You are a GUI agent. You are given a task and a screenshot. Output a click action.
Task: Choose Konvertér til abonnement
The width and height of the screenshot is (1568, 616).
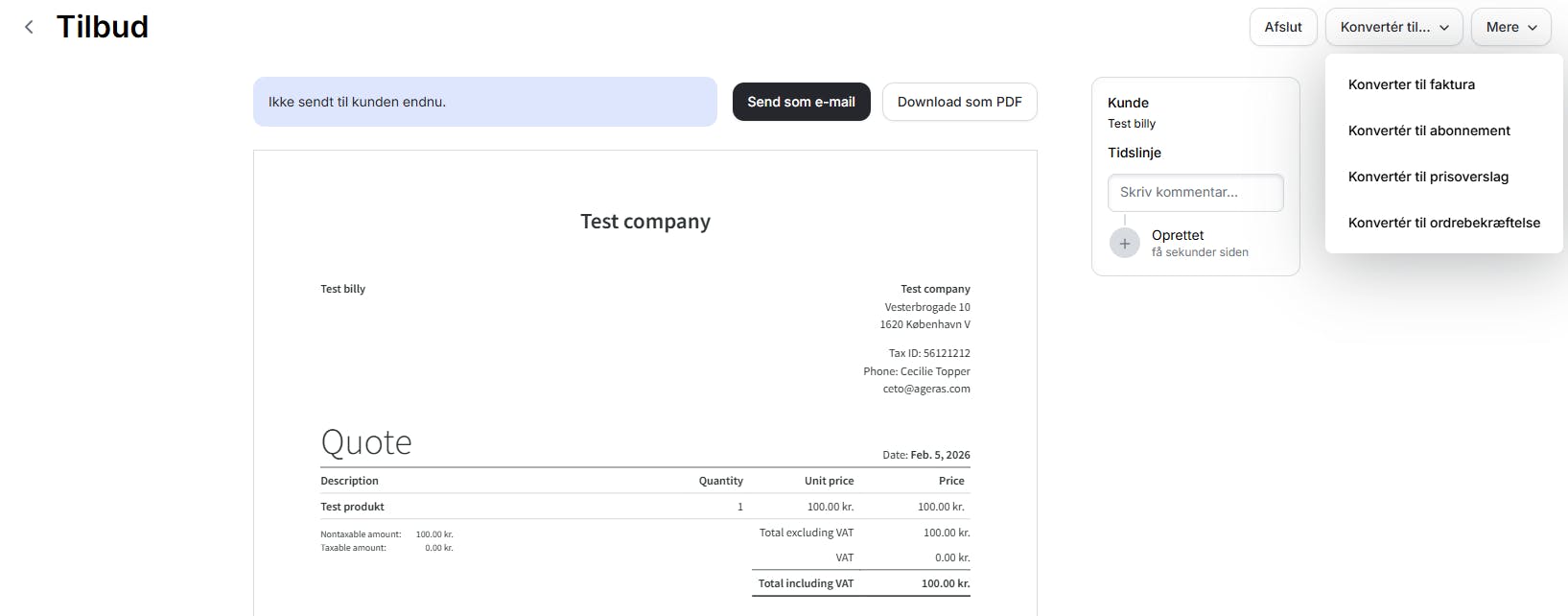point(1428,130)
